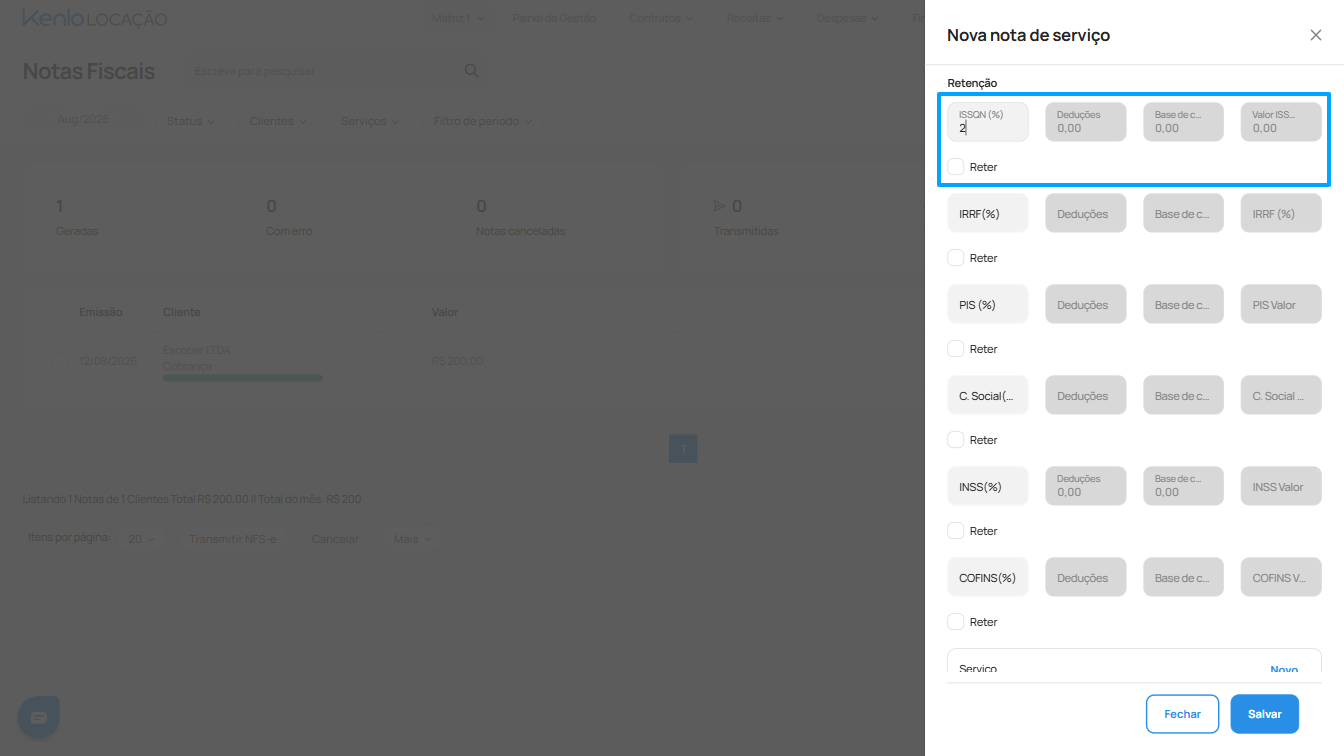Click the ISSQN Base de cálculo field
Image resolution: width=1344 pixels, height=756 pixels.
(1184, 122)
